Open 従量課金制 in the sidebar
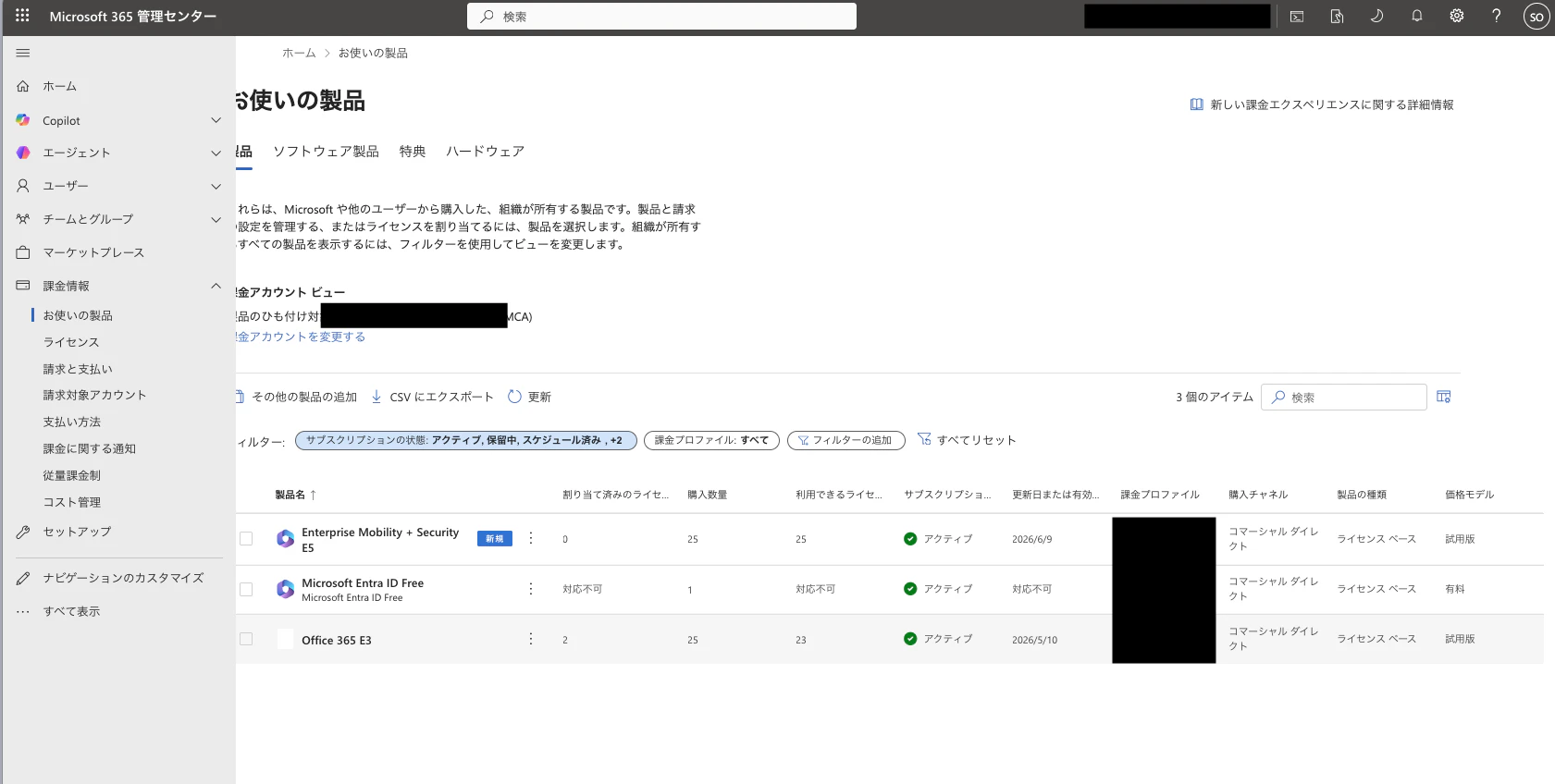 click(x=72, y=475)
